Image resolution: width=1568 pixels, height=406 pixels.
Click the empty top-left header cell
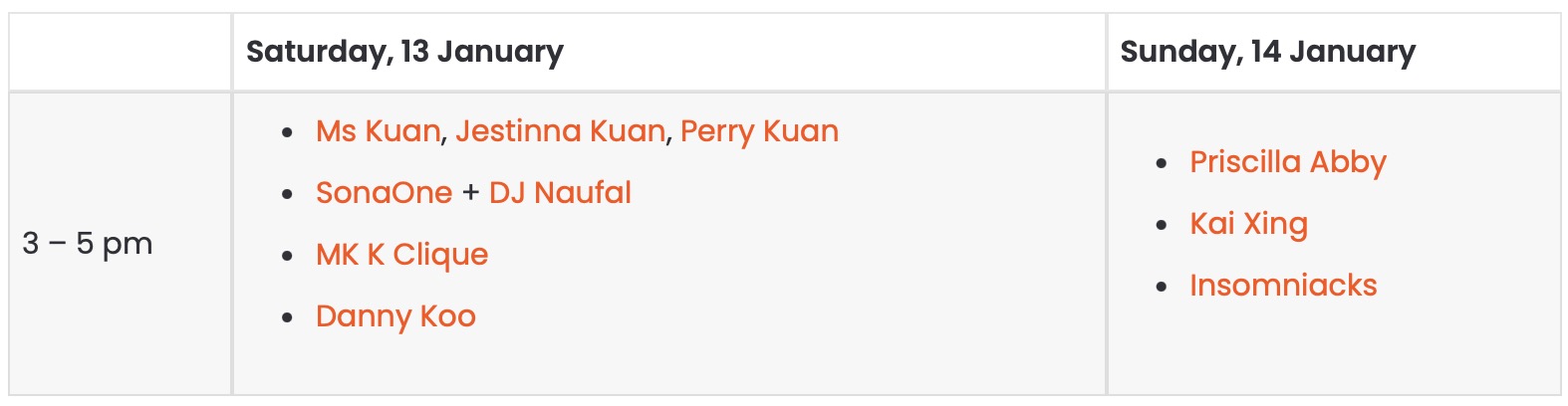tap(121, 52)
